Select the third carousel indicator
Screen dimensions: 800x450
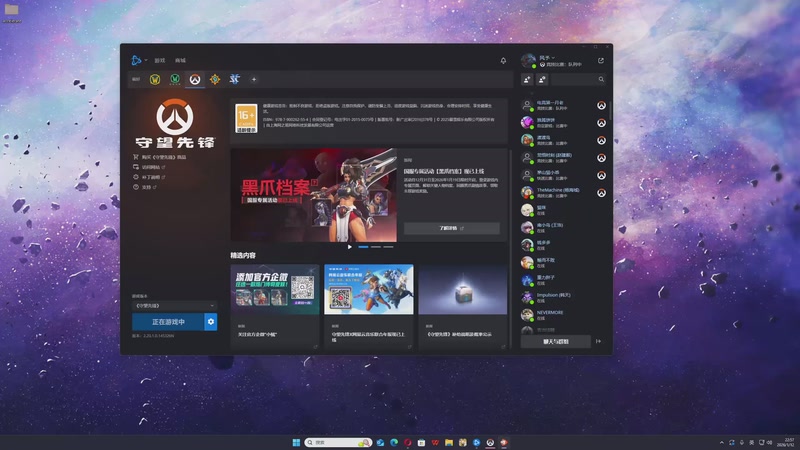click(x=388, y=247)
